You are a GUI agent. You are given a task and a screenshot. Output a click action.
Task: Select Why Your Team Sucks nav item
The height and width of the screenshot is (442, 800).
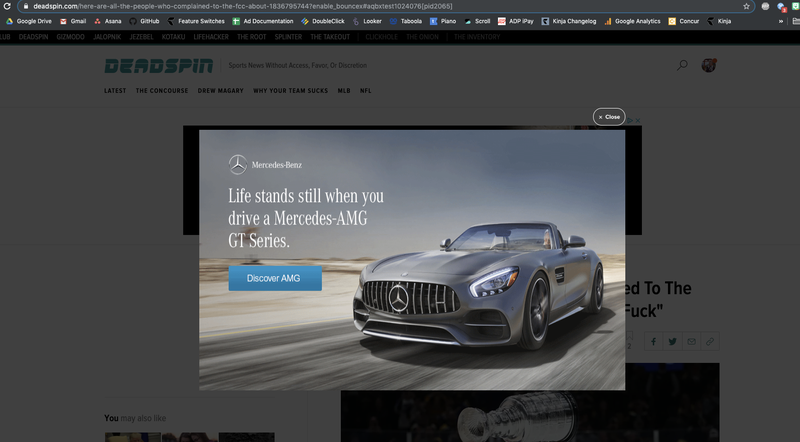[x=290, y=91]
